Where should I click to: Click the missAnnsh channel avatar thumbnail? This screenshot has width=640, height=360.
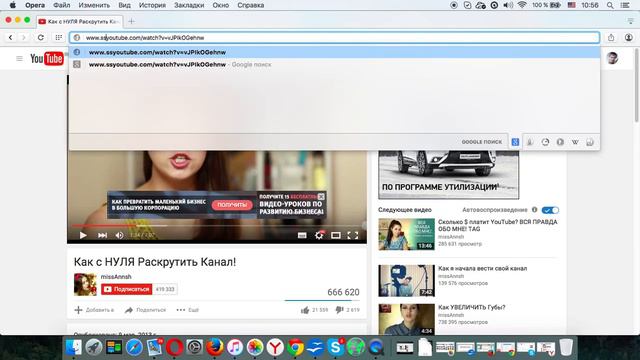coord(85,284)
